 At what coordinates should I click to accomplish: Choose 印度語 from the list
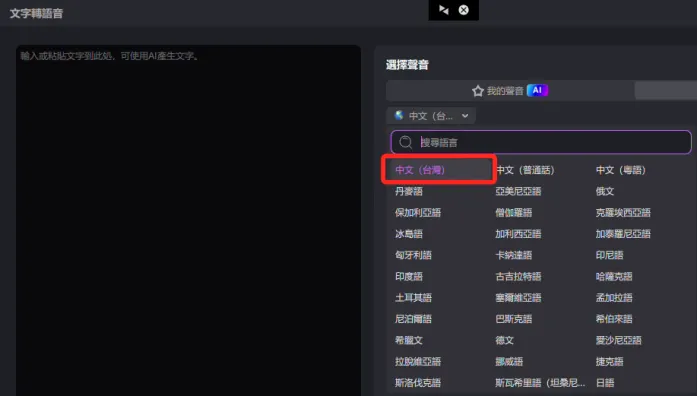tap(409, 276)
